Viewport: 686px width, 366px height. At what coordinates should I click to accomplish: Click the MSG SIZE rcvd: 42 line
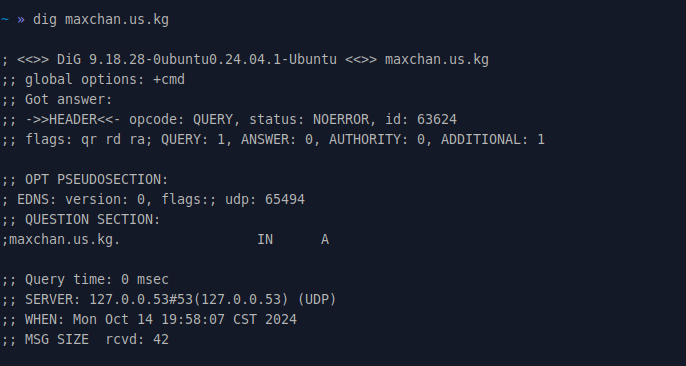pos(85,339)
